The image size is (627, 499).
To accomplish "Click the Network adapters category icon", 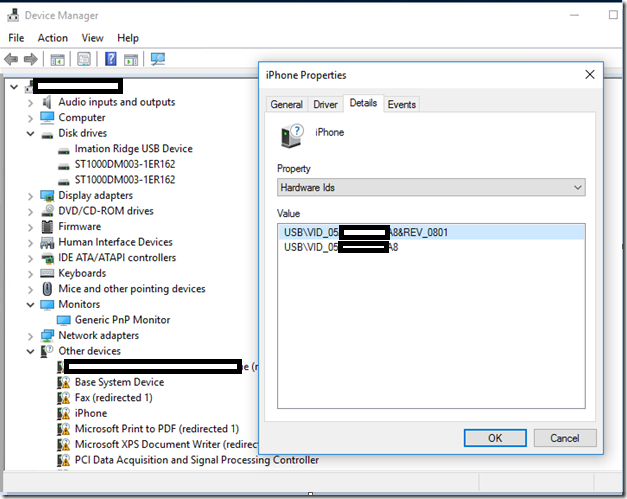I will coord(47,336).
